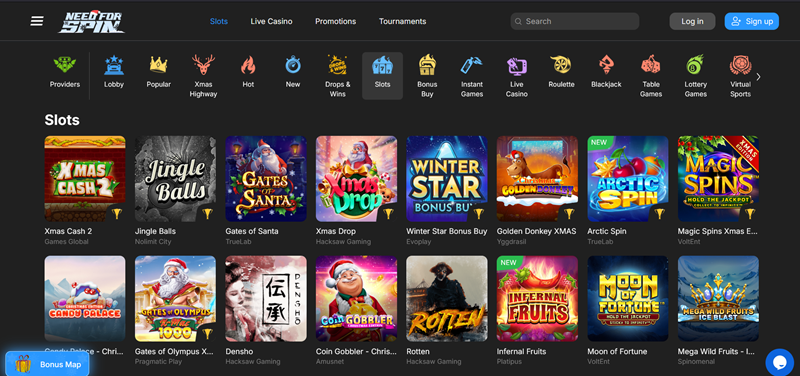Click the Moon of Fortune title text
This screenshot has width=800, height=376.
click(x=617, y=352)
